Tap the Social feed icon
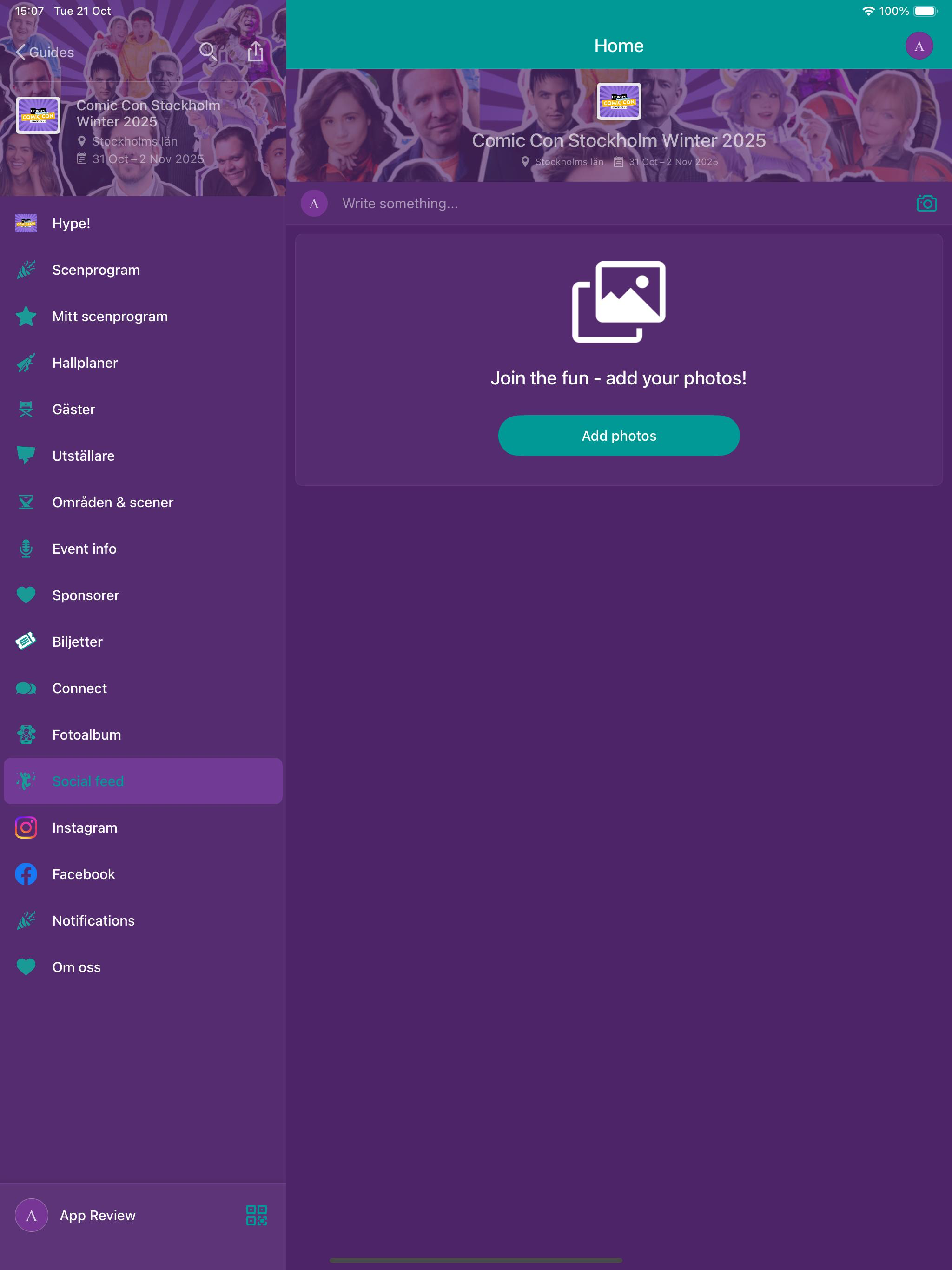Viewport: 952px width, 1270px height. click(x=26, y=781)
